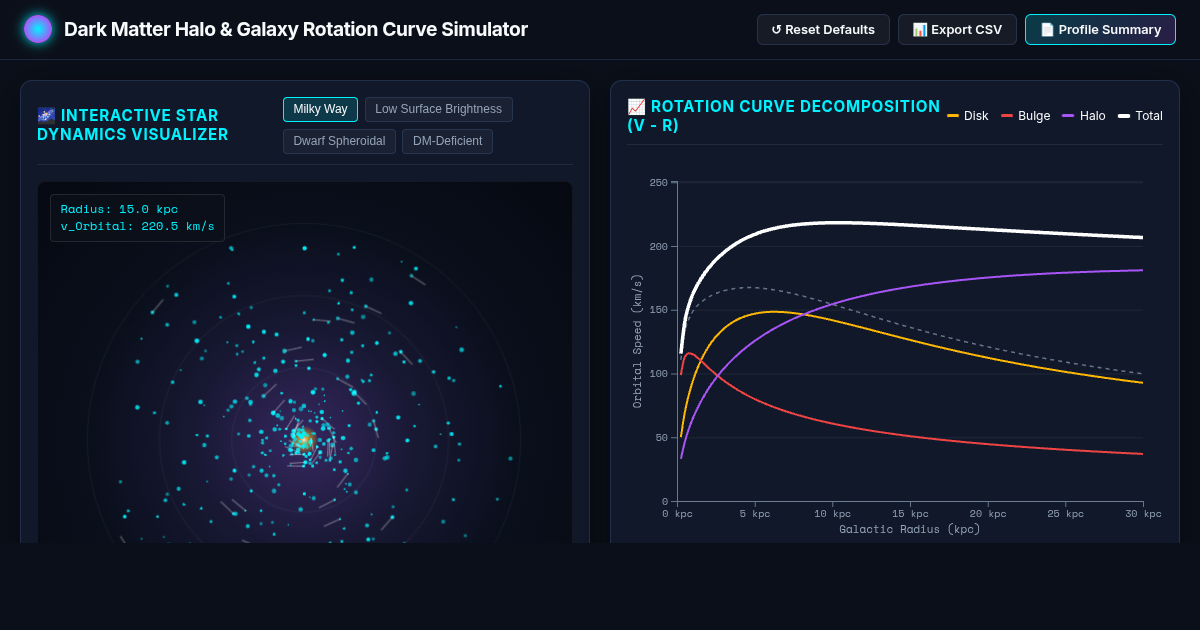Click the chart emoji icon in rotation curve title
This screenshot has height=630, width=1200.
click(x=636, y=107)
